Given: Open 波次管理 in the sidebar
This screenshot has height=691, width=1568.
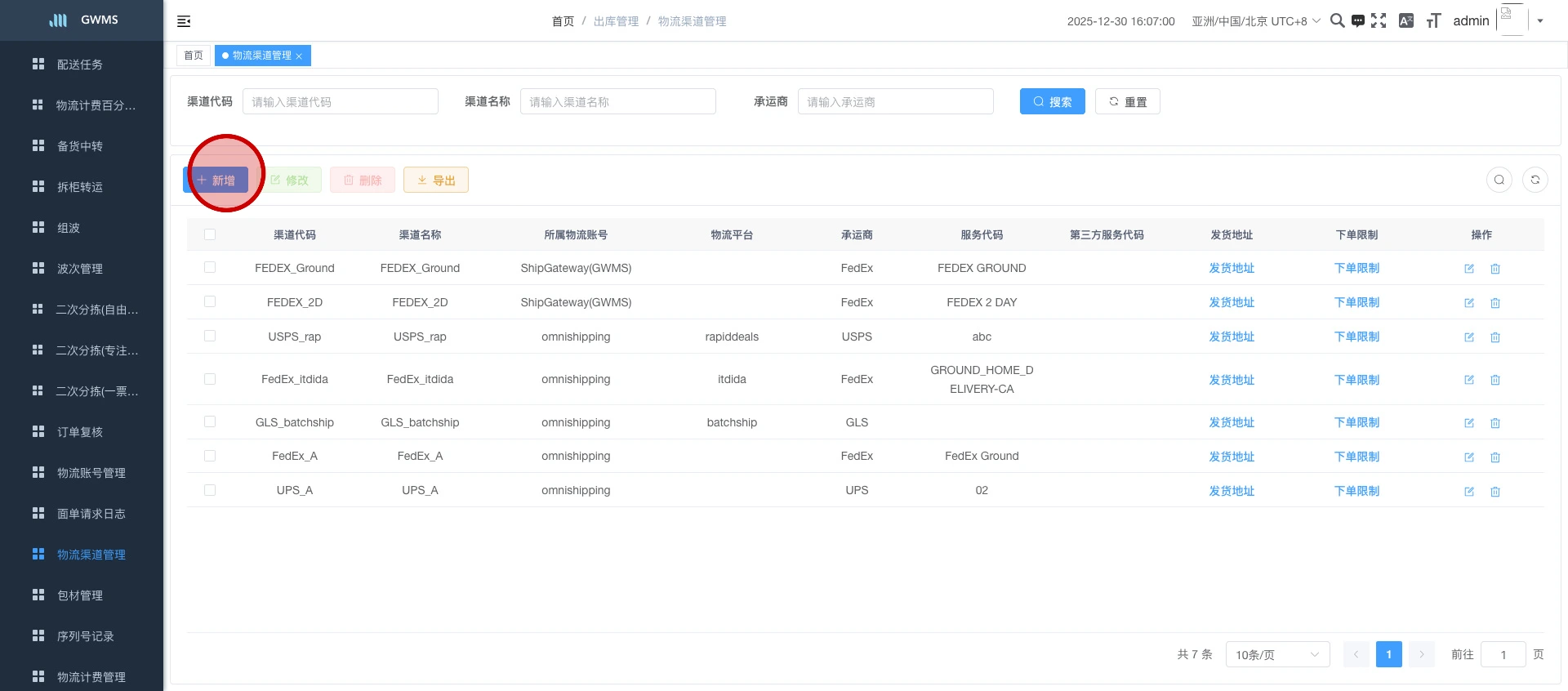Looking at the screenshot, I should (80, 269).
